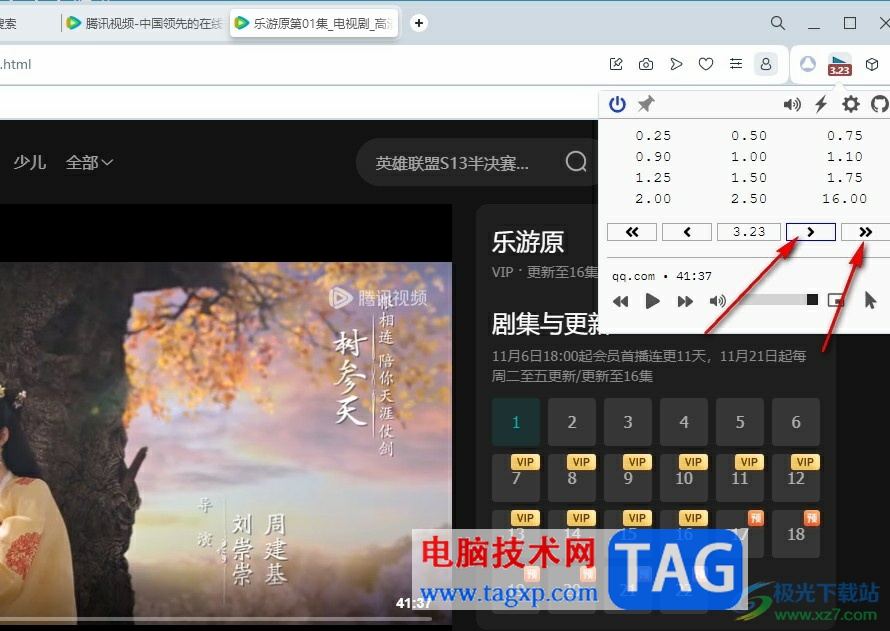Fast-forward video in popup controls
Image resolution: width=890 pixels, height=631 pixels.
685,301
